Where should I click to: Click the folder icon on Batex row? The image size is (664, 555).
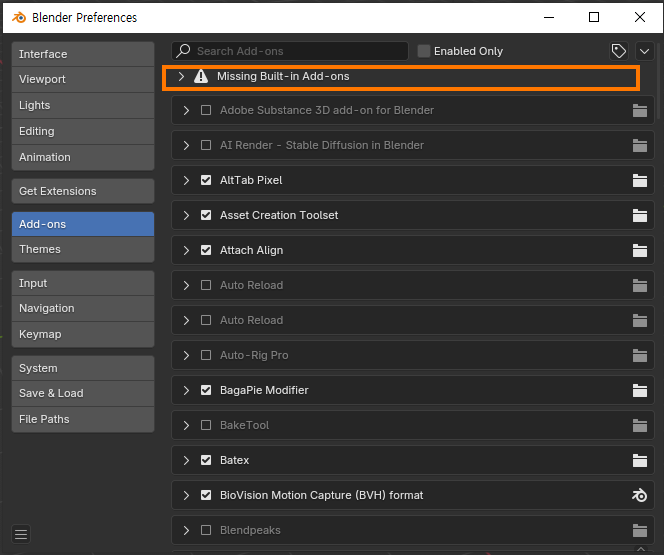point(639,461)
